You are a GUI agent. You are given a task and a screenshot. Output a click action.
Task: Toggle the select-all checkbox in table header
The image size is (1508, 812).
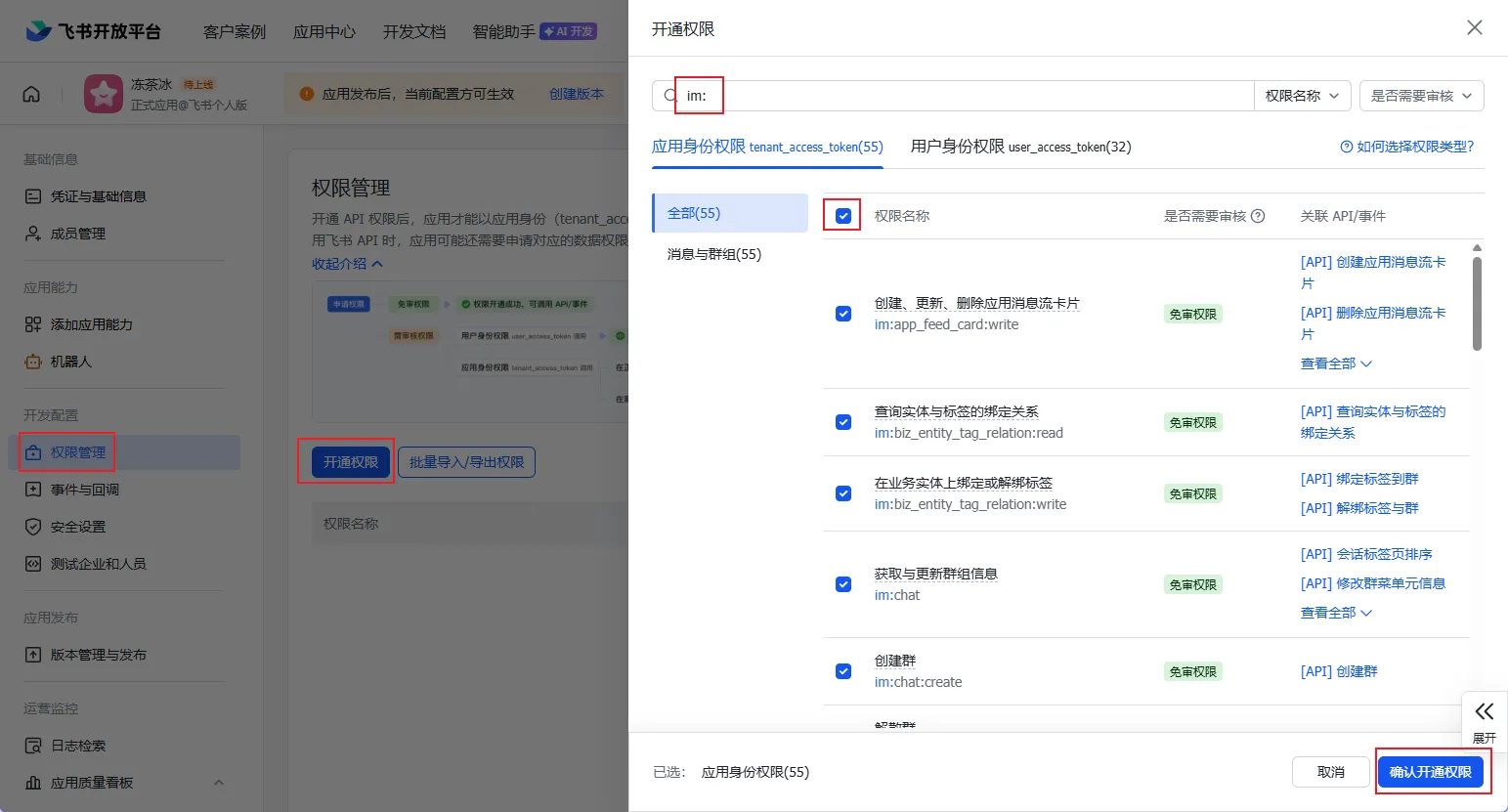[843, 216]
